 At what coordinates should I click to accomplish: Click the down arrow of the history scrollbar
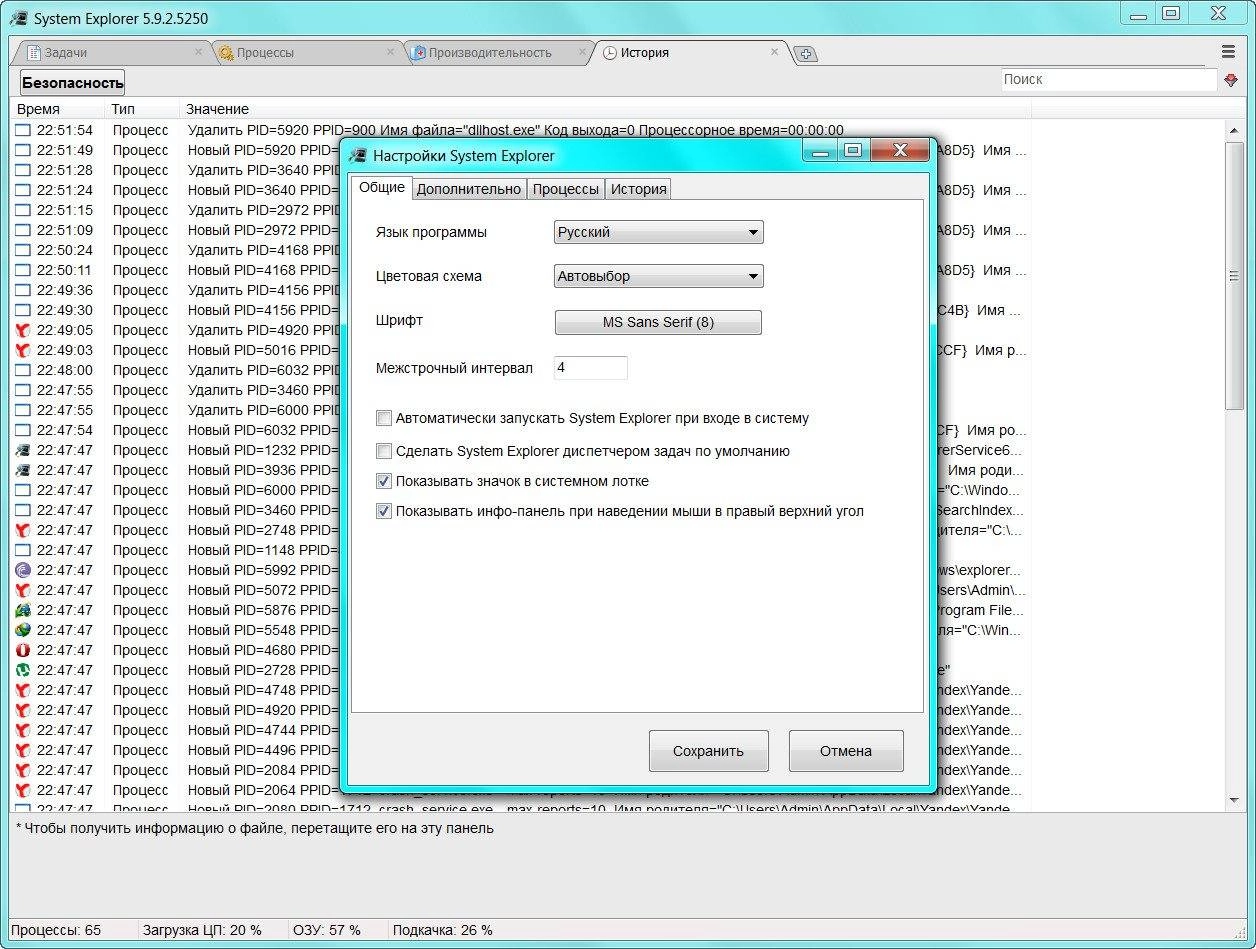pos(1235,800)
